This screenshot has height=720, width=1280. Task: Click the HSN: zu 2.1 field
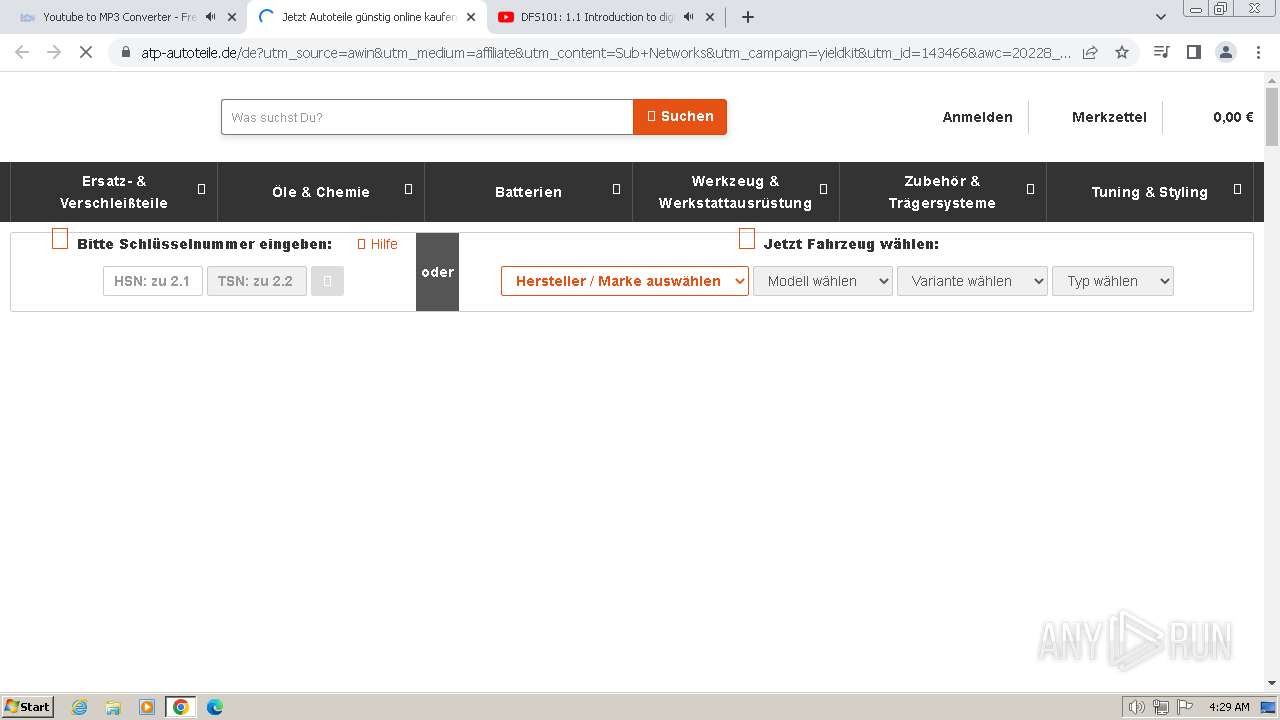click(x=153, y=281)
